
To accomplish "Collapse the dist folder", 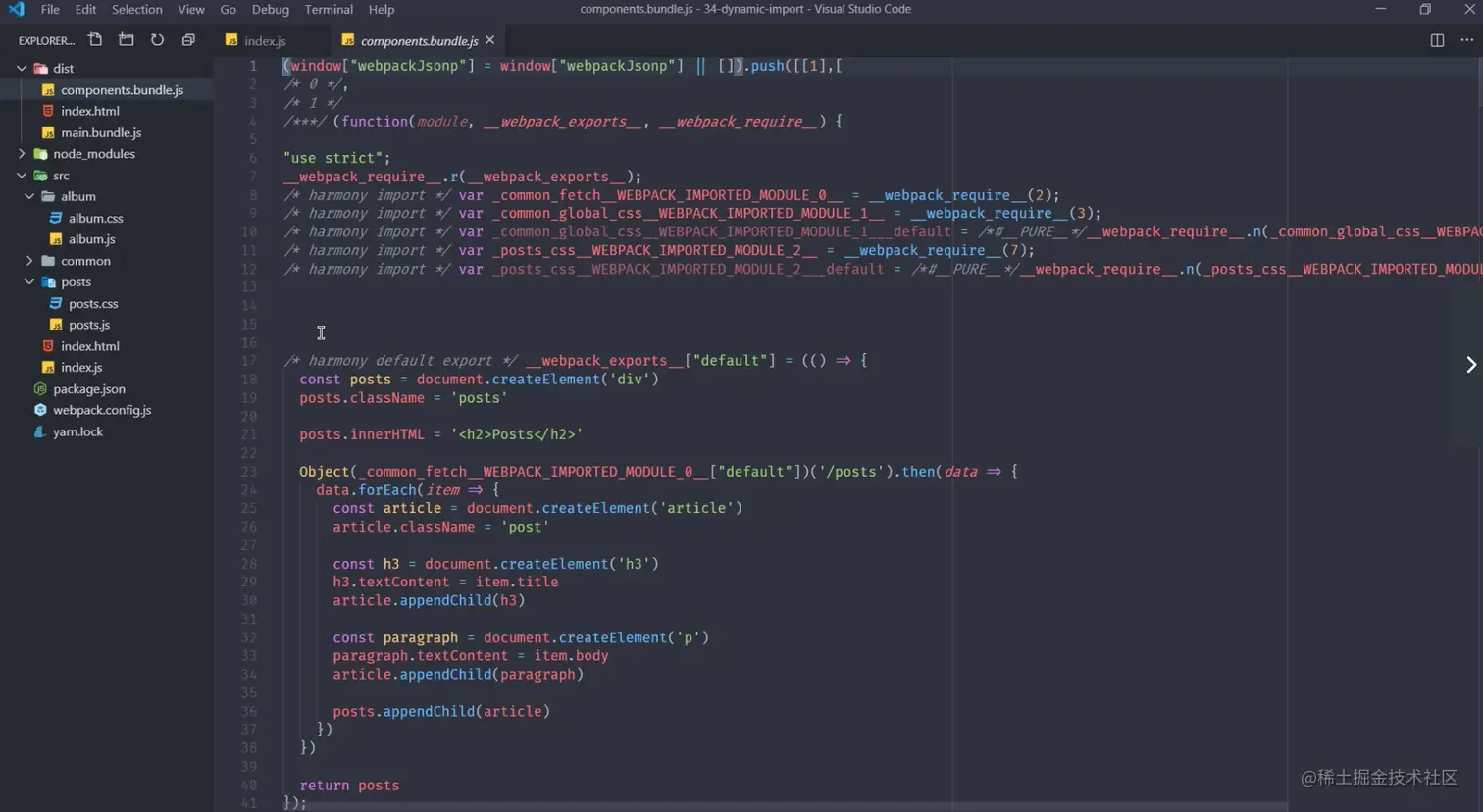I will [x=22, y=69].
